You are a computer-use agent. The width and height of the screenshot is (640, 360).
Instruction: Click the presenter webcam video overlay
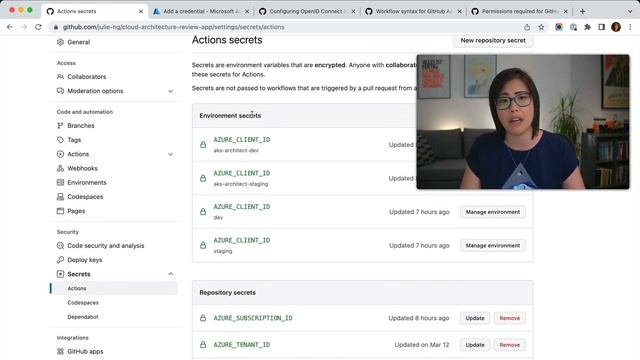pos(523,122)
